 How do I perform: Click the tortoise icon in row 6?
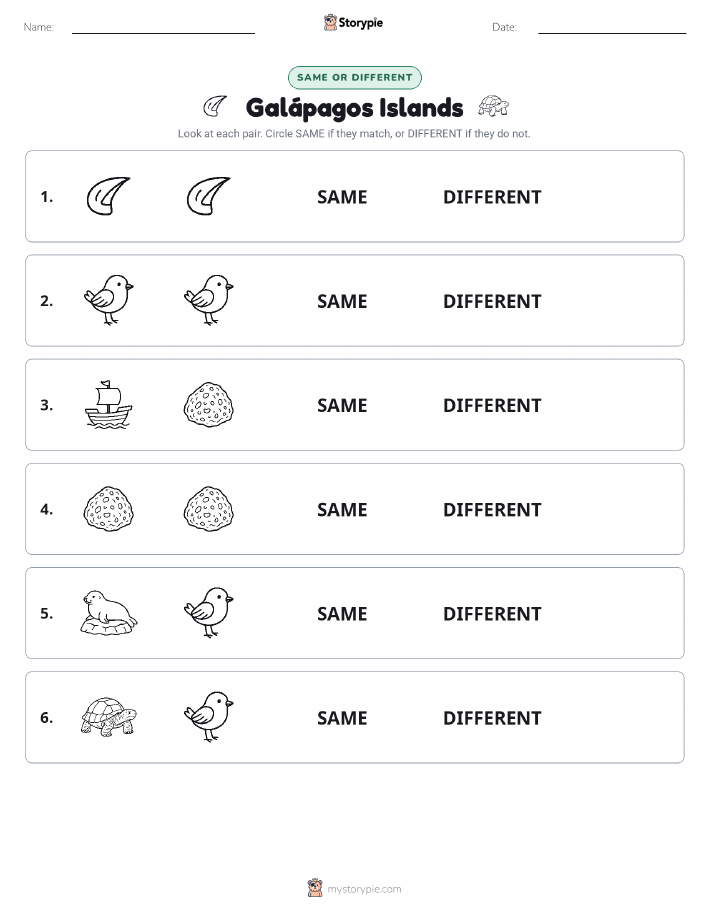109,717
